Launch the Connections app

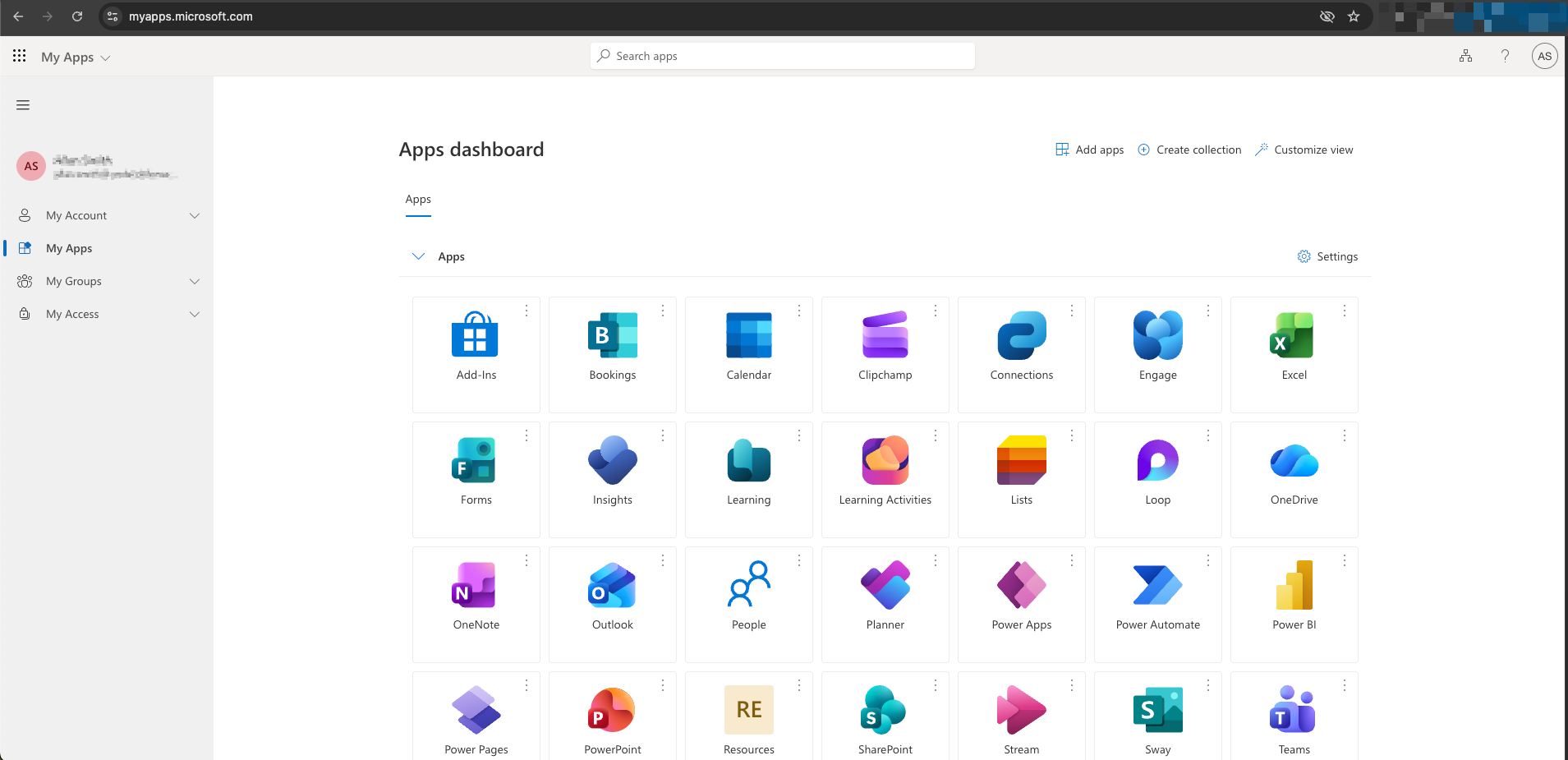click(1021, 354)
